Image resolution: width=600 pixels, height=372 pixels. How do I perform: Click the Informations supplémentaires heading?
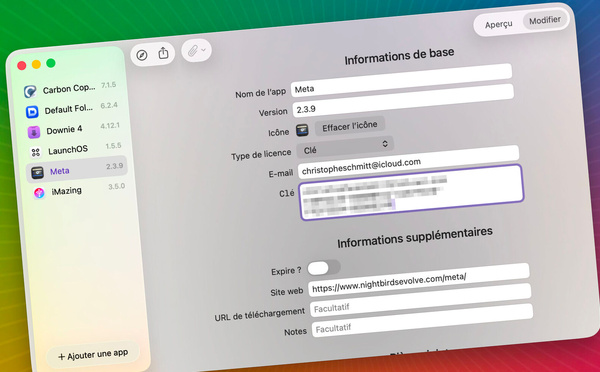tap(415, 237)
